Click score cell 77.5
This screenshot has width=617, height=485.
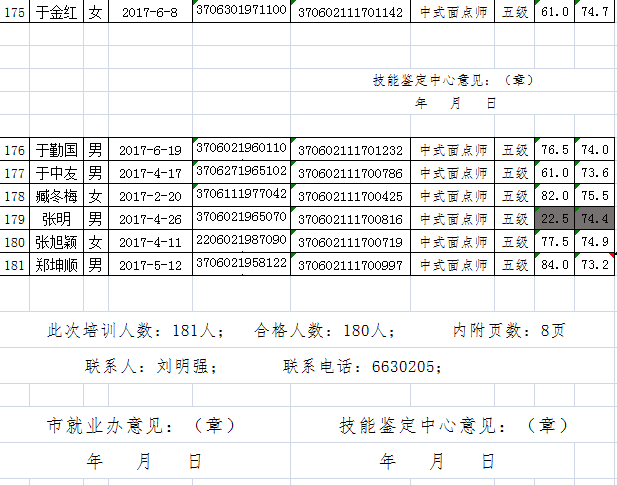point(554,242)
